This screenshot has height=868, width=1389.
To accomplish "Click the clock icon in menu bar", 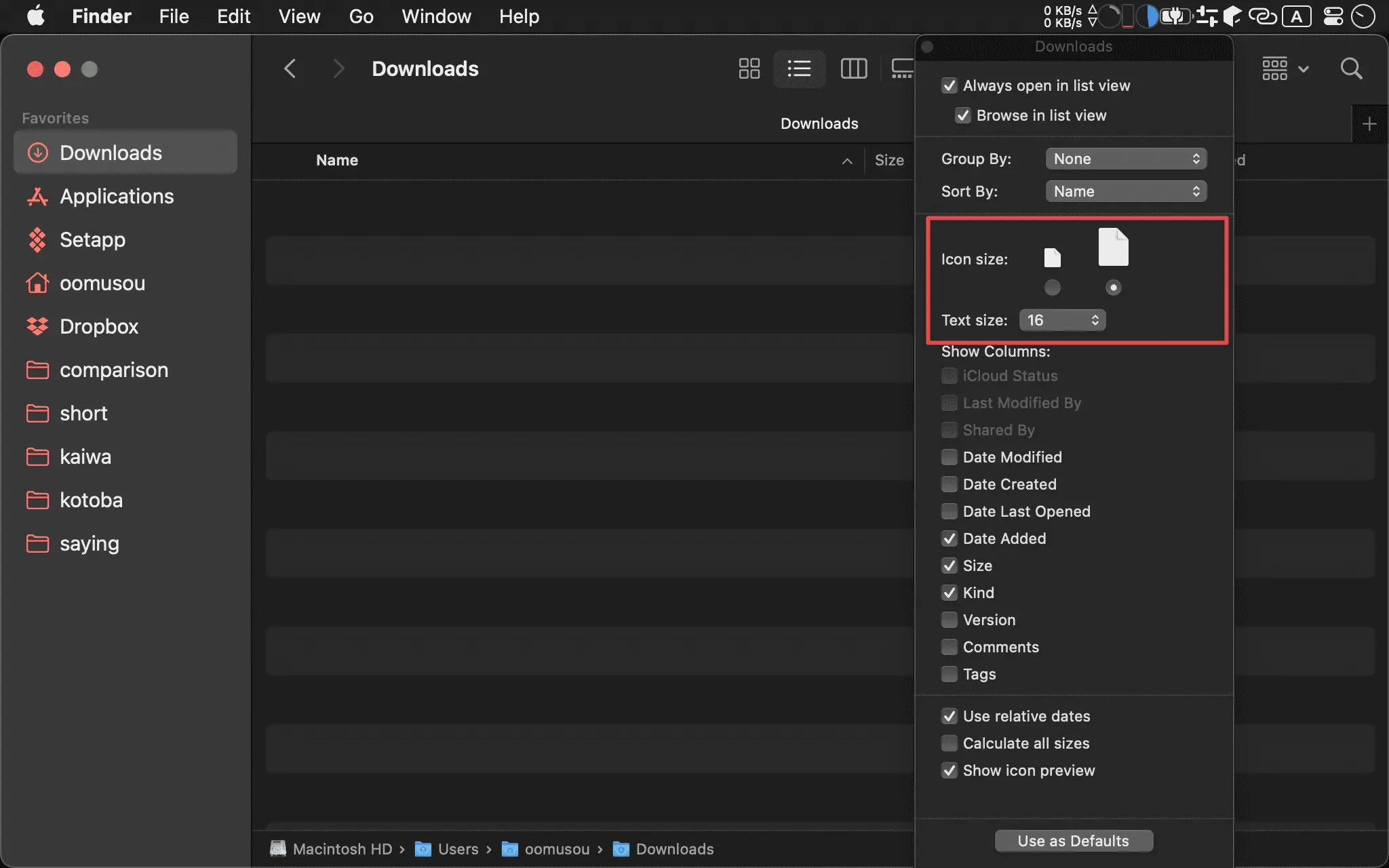I will (x=1363, y=16).
